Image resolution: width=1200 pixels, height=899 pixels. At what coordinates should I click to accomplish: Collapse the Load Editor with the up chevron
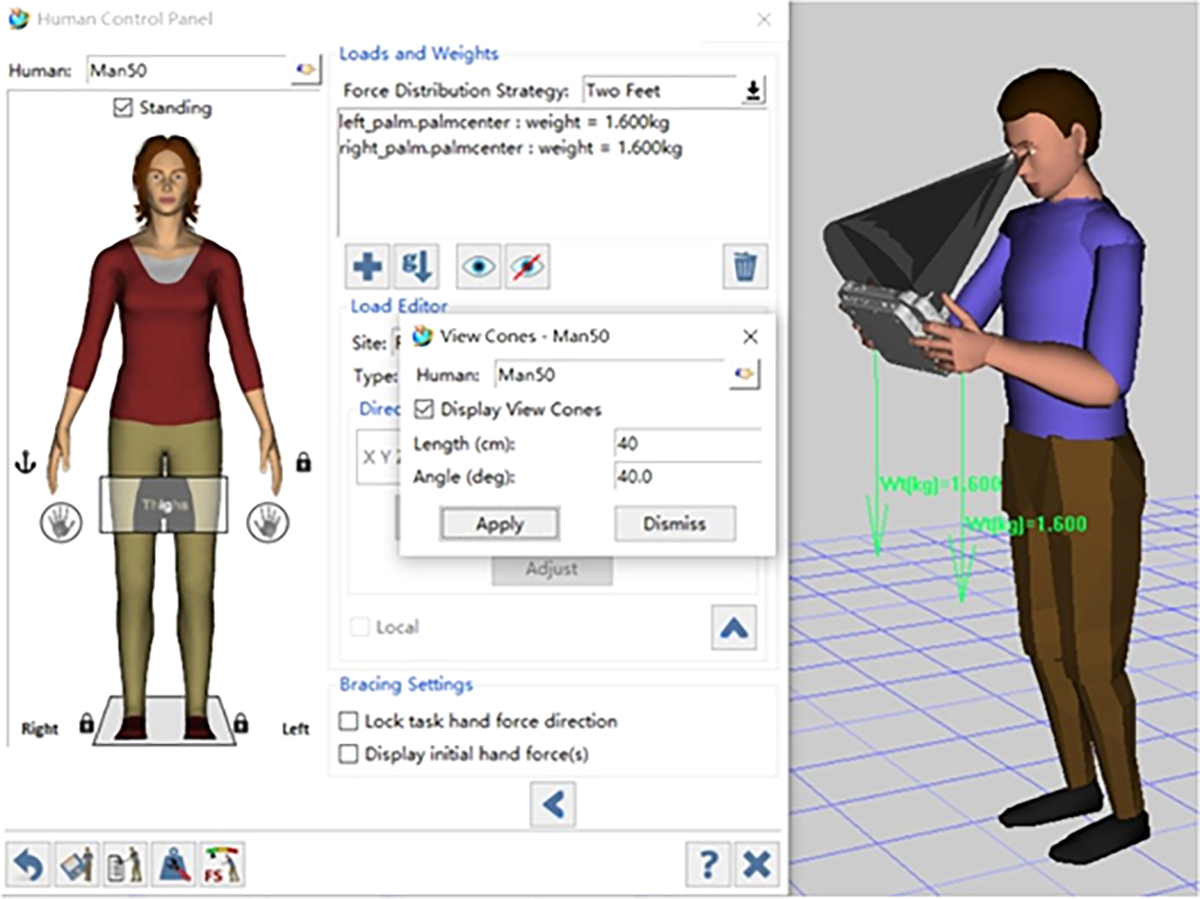[x=734, y=627]
